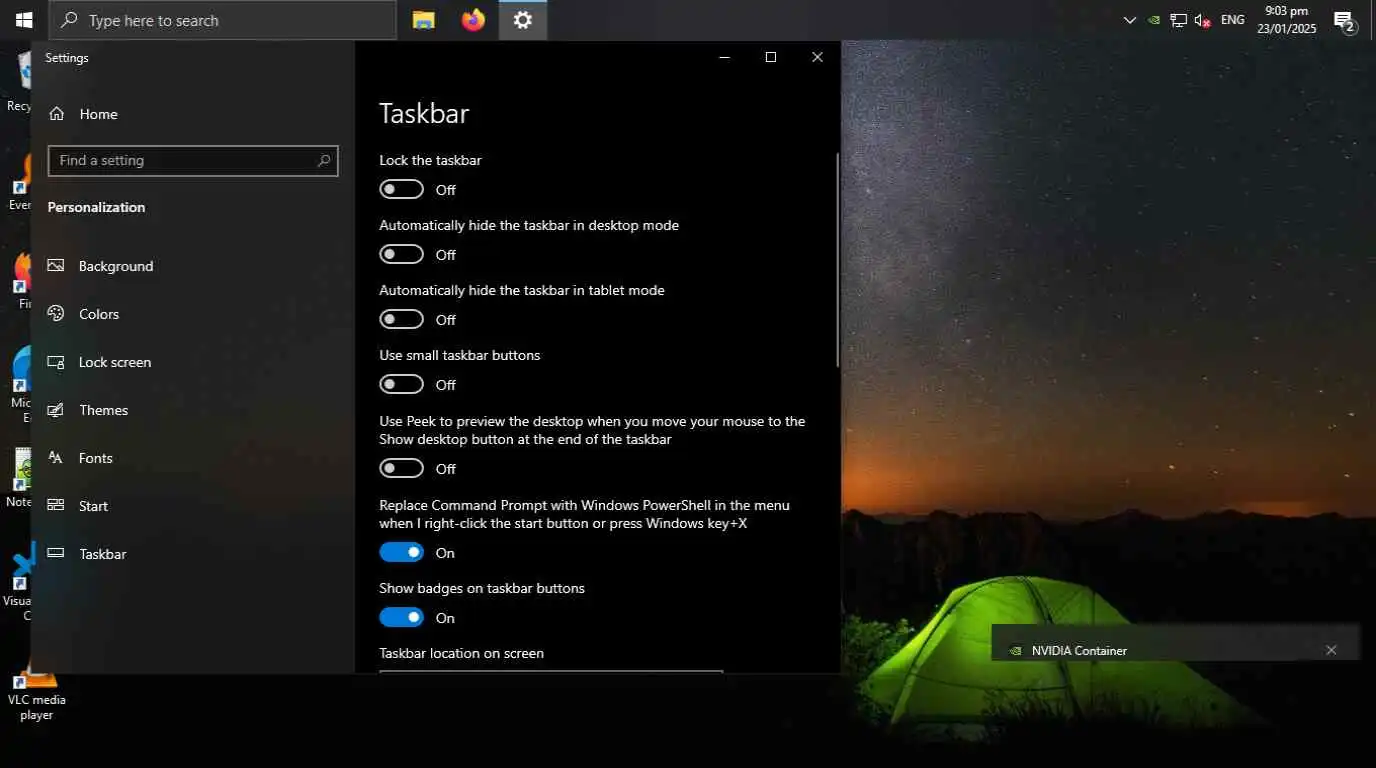Turn on Use small taskbar buttons
Image resolution: width=1376 pixels, height=768 pixels.
click(x=401, y=384)
